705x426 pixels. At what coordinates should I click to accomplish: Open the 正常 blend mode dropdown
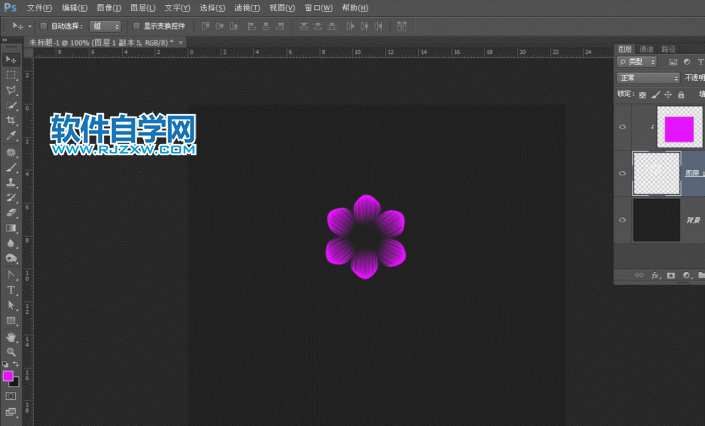coord(648,77)
